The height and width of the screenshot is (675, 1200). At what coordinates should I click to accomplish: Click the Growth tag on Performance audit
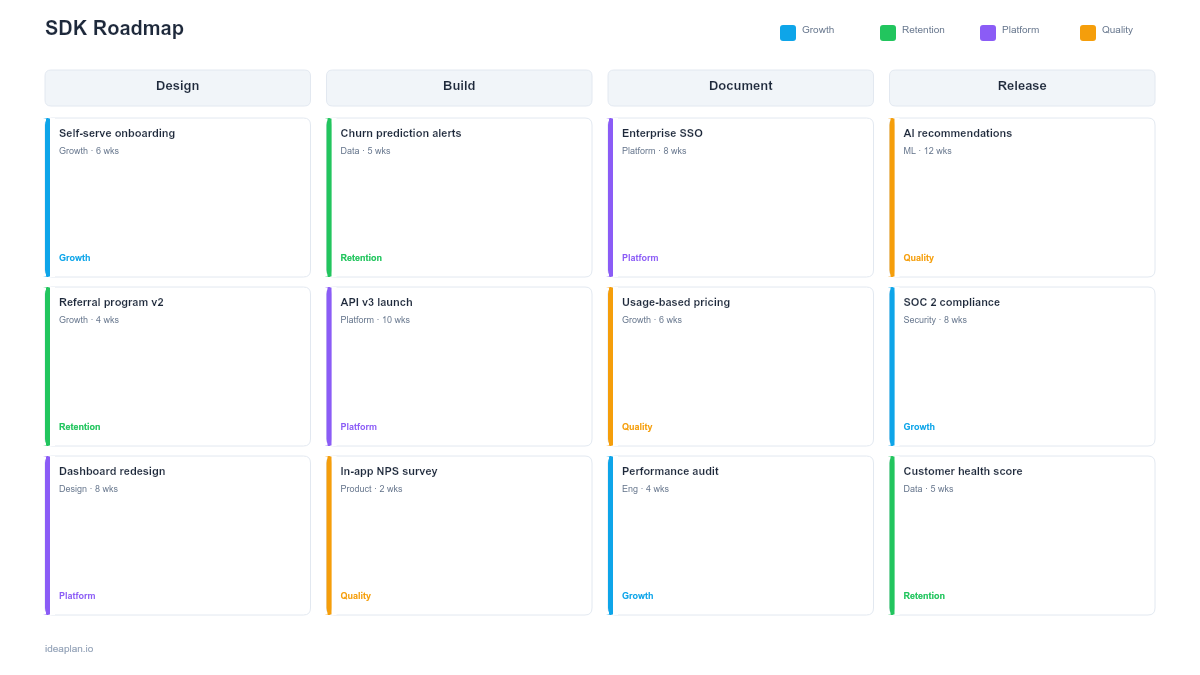click(x=638, y=596)
